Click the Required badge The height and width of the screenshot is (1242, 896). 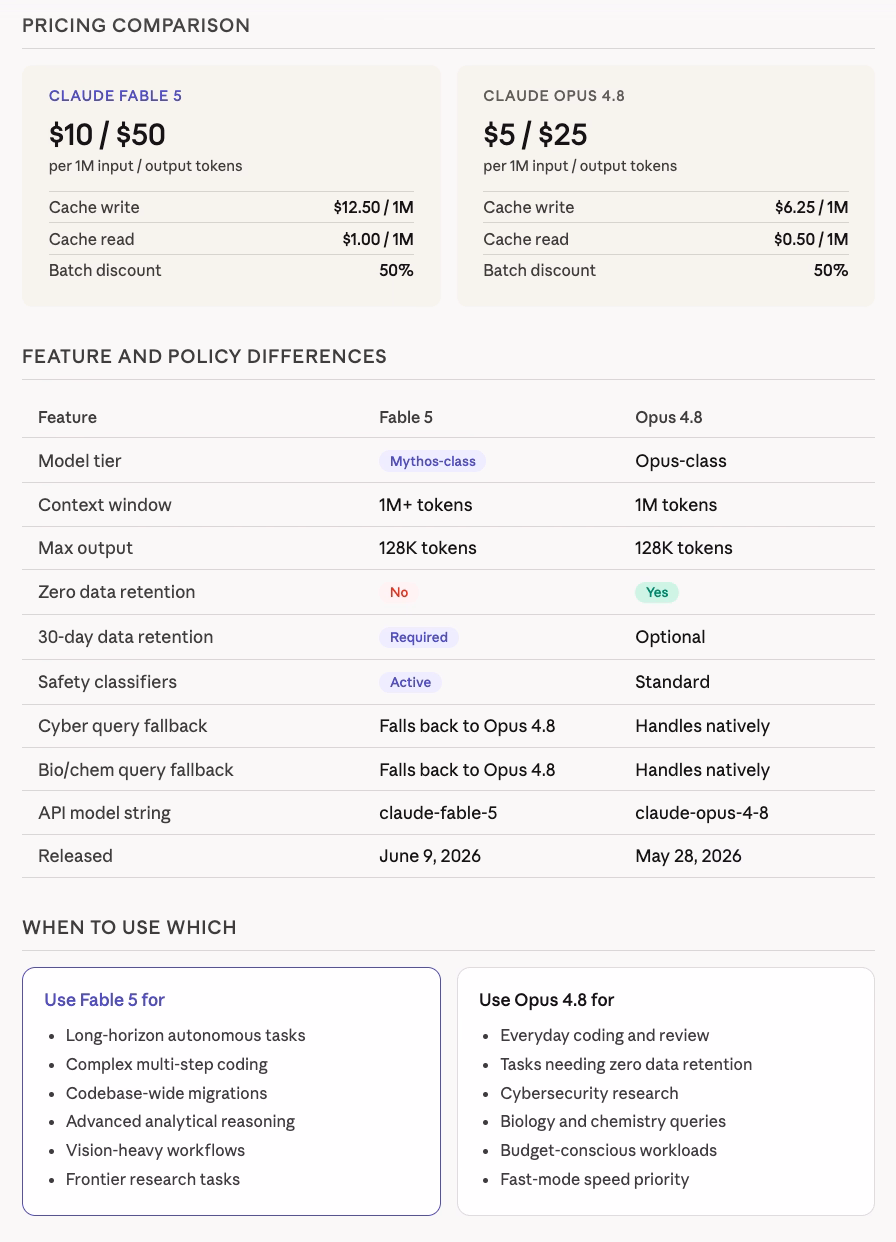pos(418,637)
